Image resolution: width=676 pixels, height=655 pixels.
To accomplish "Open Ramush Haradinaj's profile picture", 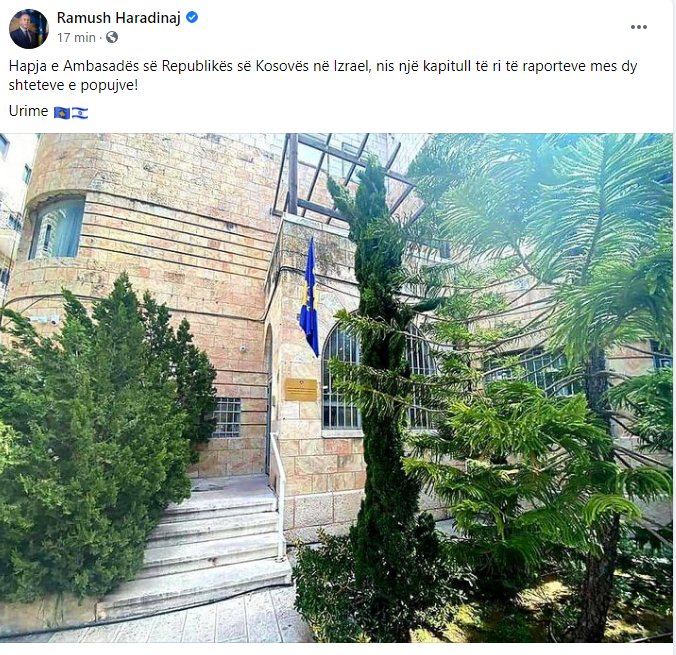I will point(29,28).
